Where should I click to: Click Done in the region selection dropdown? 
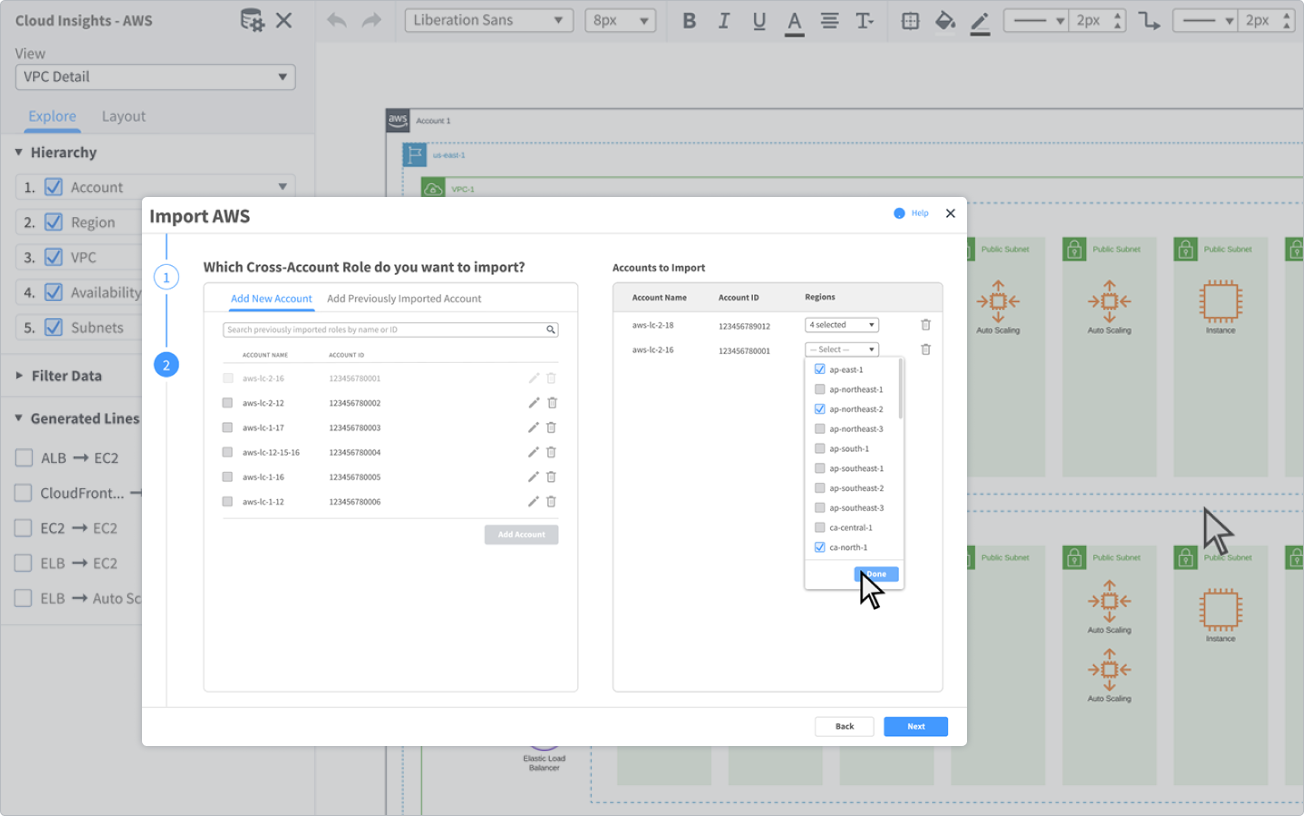pyautogui.click(x=876, y=573)
